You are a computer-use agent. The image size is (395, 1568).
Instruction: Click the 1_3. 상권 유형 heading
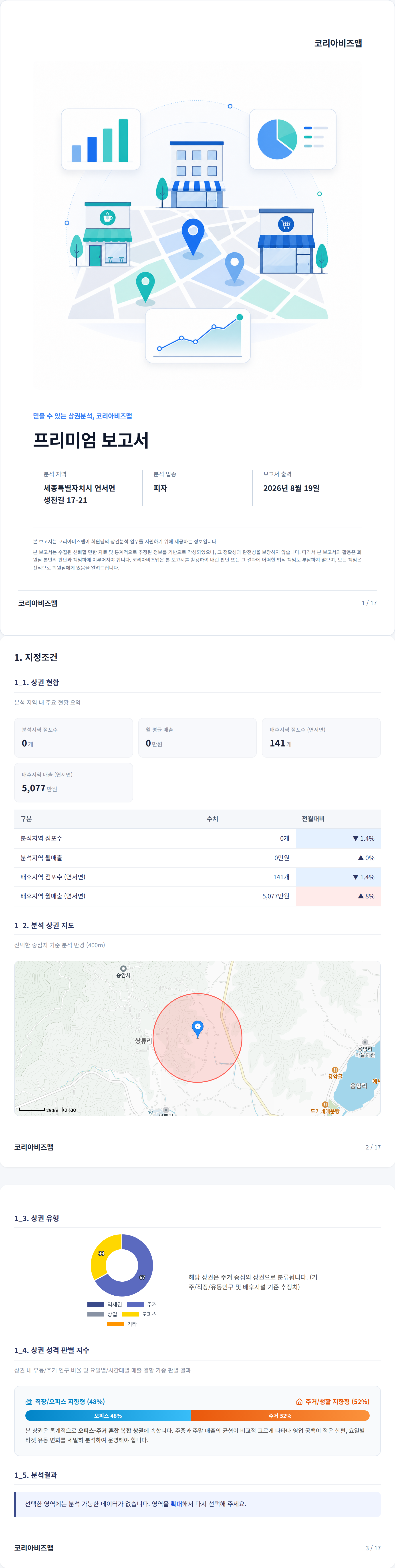click(36, 1218)
